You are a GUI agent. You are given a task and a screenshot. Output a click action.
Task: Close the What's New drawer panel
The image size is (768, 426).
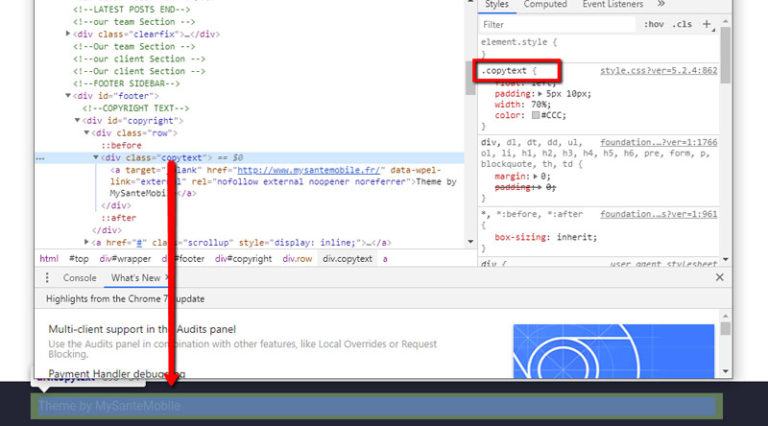[719, 277]
